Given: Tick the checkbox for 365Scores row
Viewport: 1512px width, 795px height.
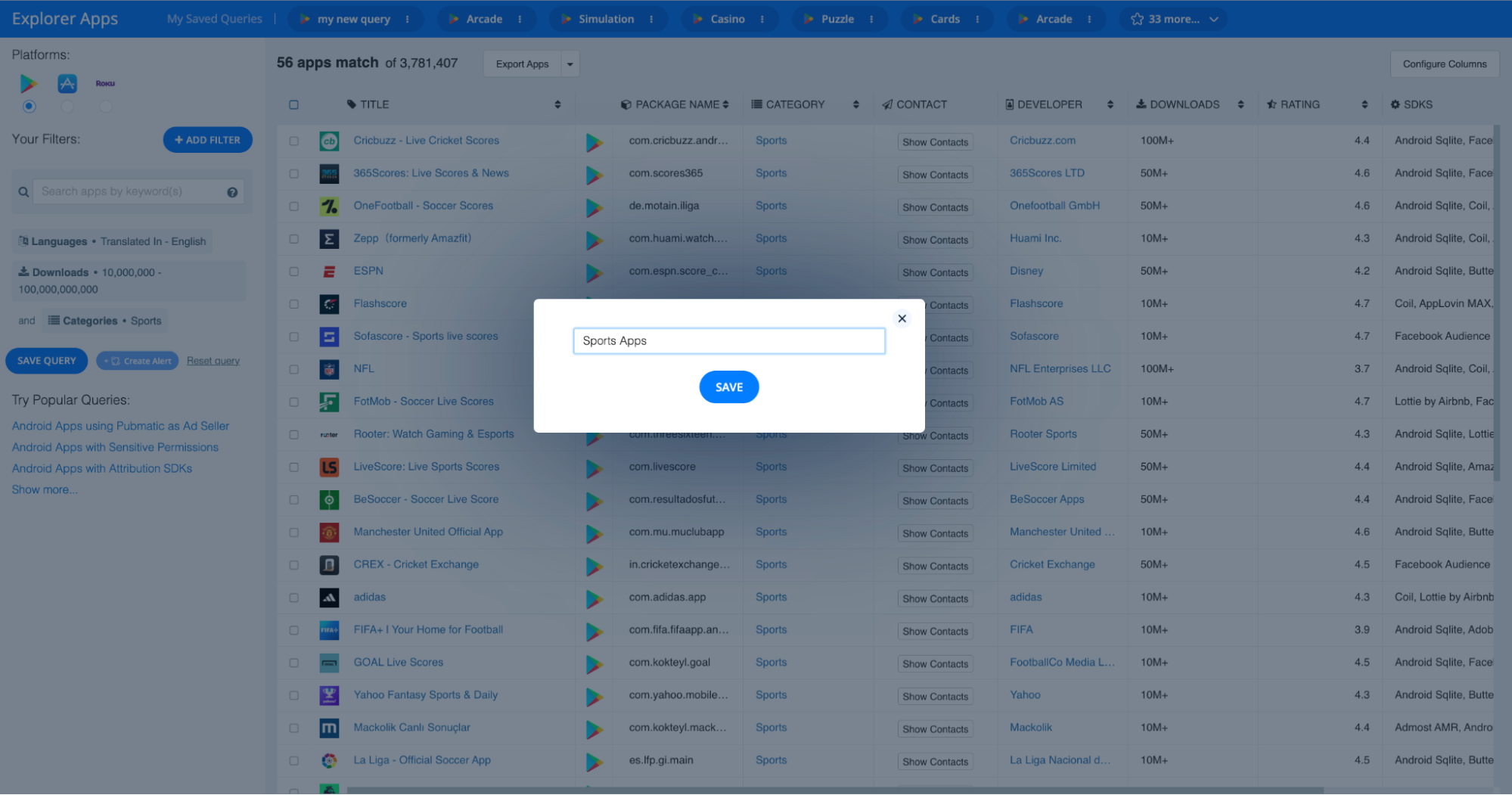Looking at the screenshot, I should 293,173.
